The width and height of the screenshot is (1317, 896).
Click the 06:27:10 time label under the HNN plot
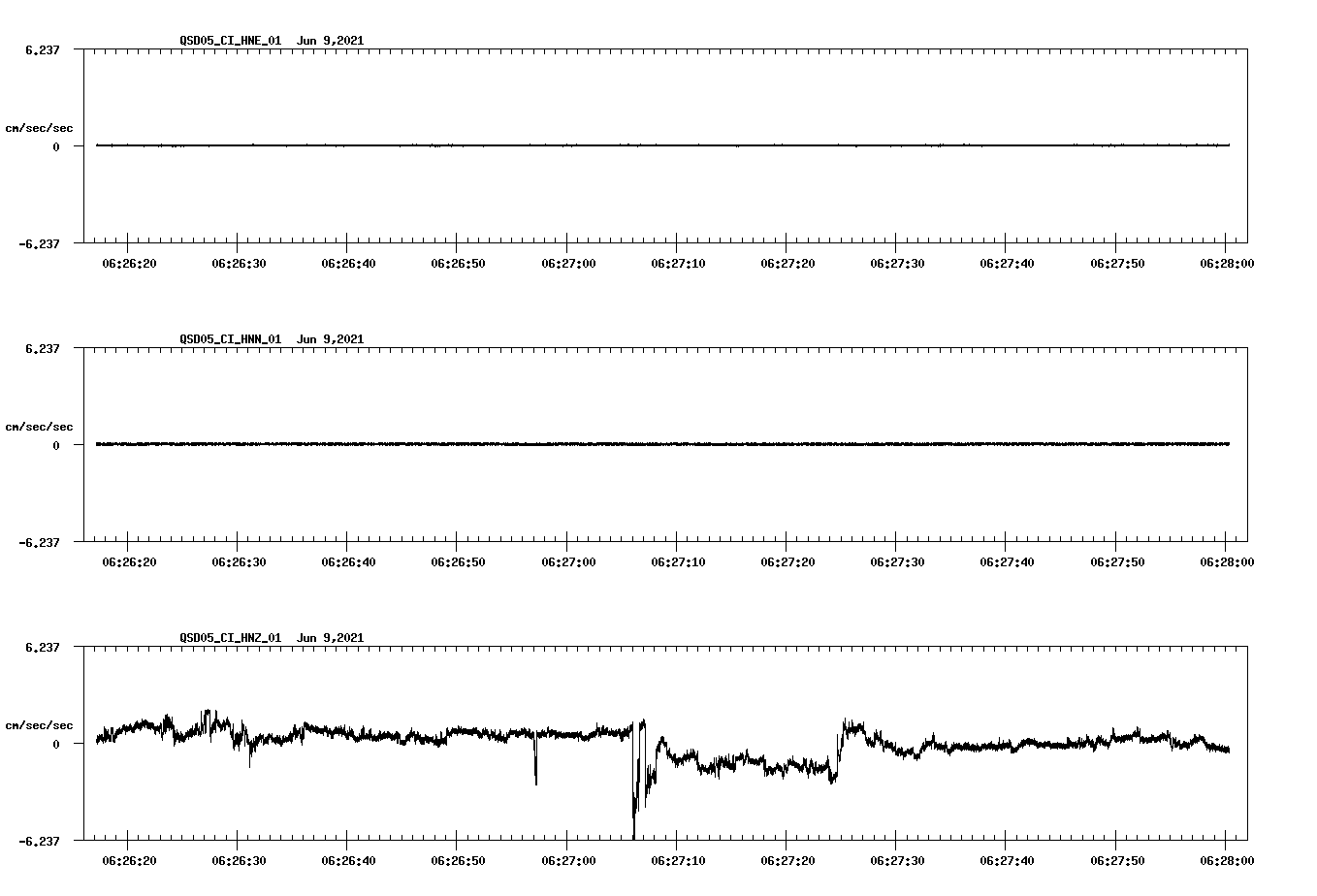678,561
